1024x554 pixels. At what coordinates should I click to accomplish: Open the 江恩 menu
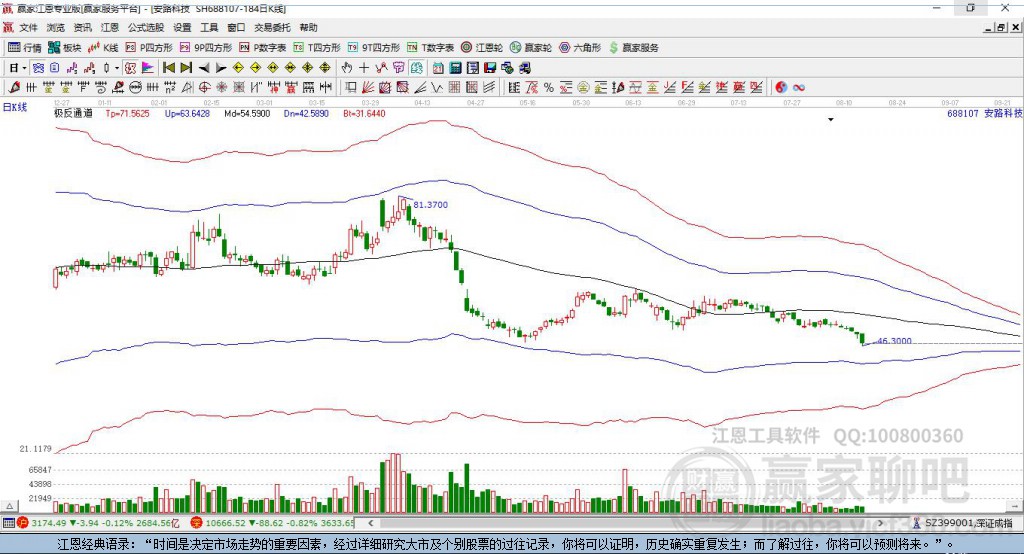tap(110, 27)
